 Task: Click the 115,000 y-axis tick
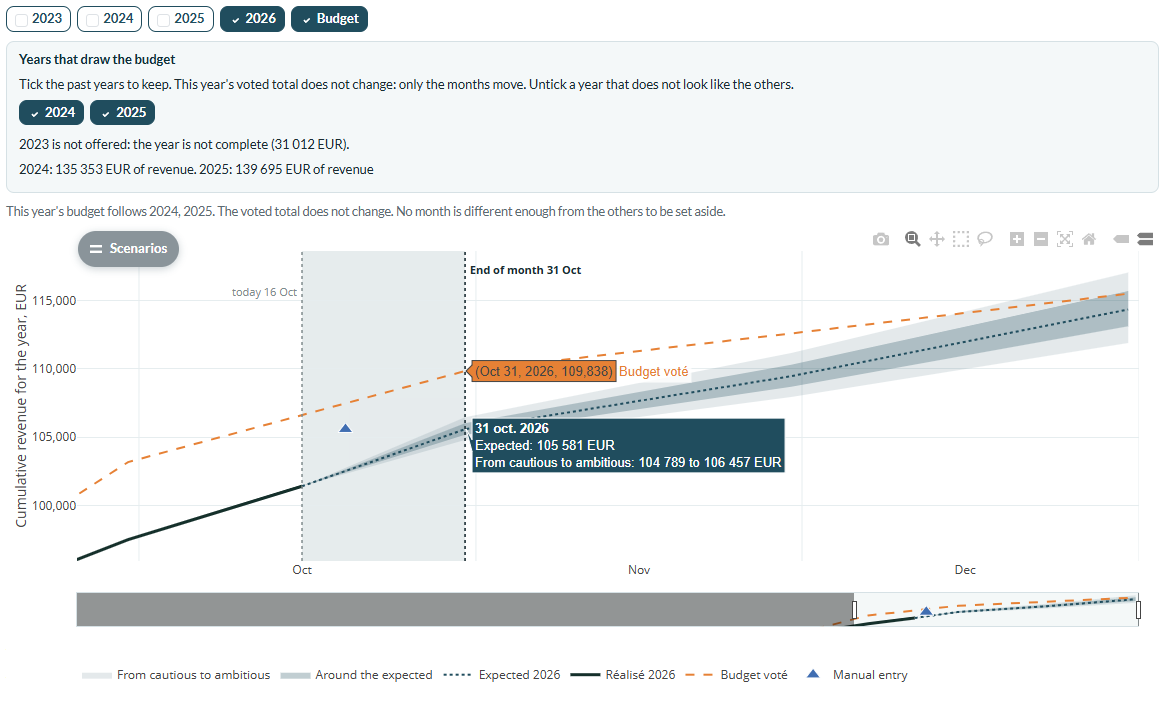point(54,301)
